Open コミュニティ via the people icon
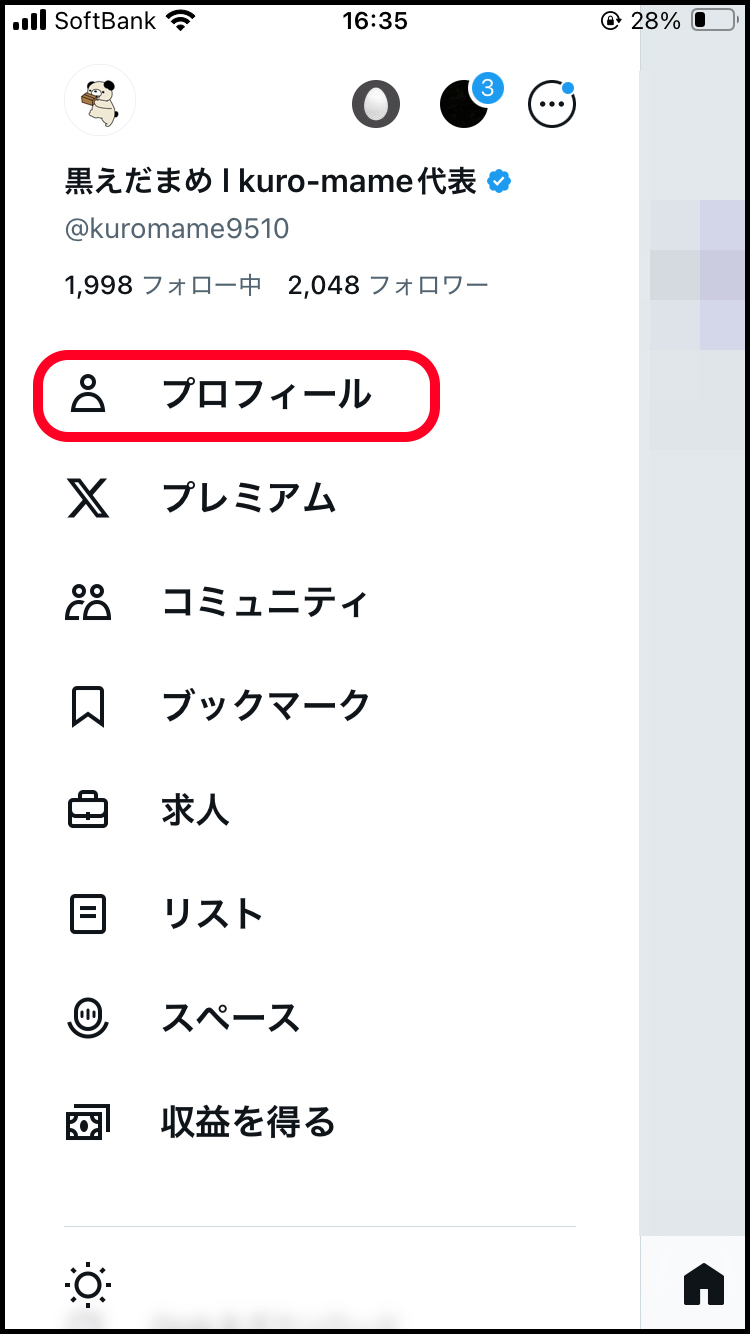The width and height of the screenshot is (750, 1334). 88,603
